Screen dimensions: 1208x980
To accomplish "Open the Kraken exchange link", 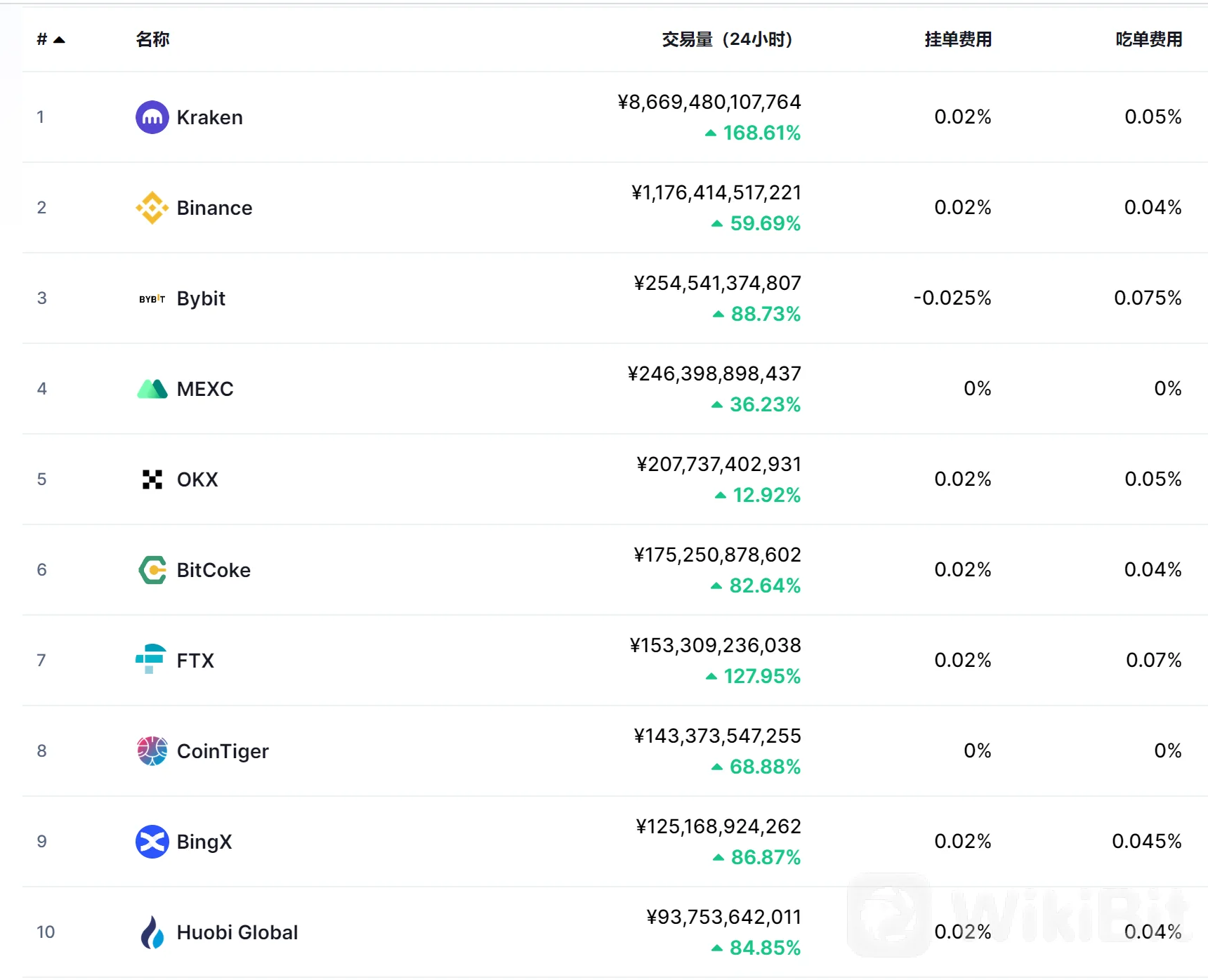I will click(209, 117).
